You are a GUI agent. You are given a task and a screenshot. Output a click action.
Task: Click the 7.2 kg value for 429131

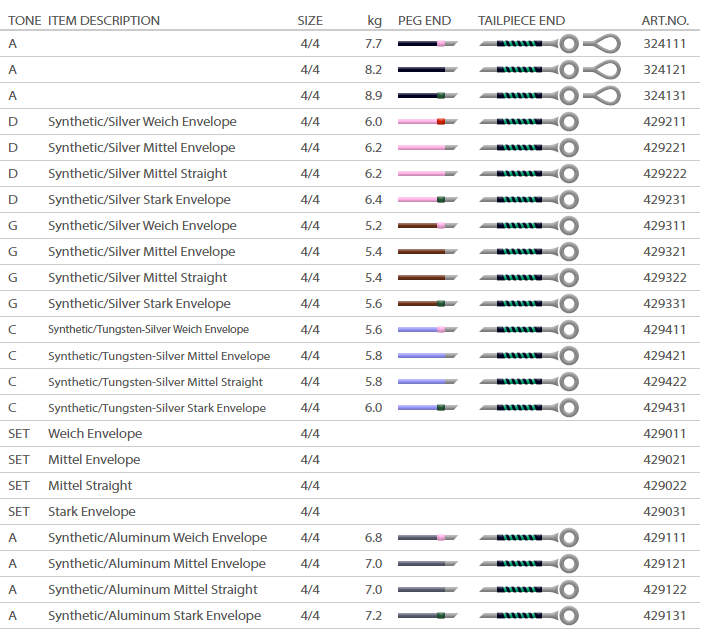click(373, 616)
